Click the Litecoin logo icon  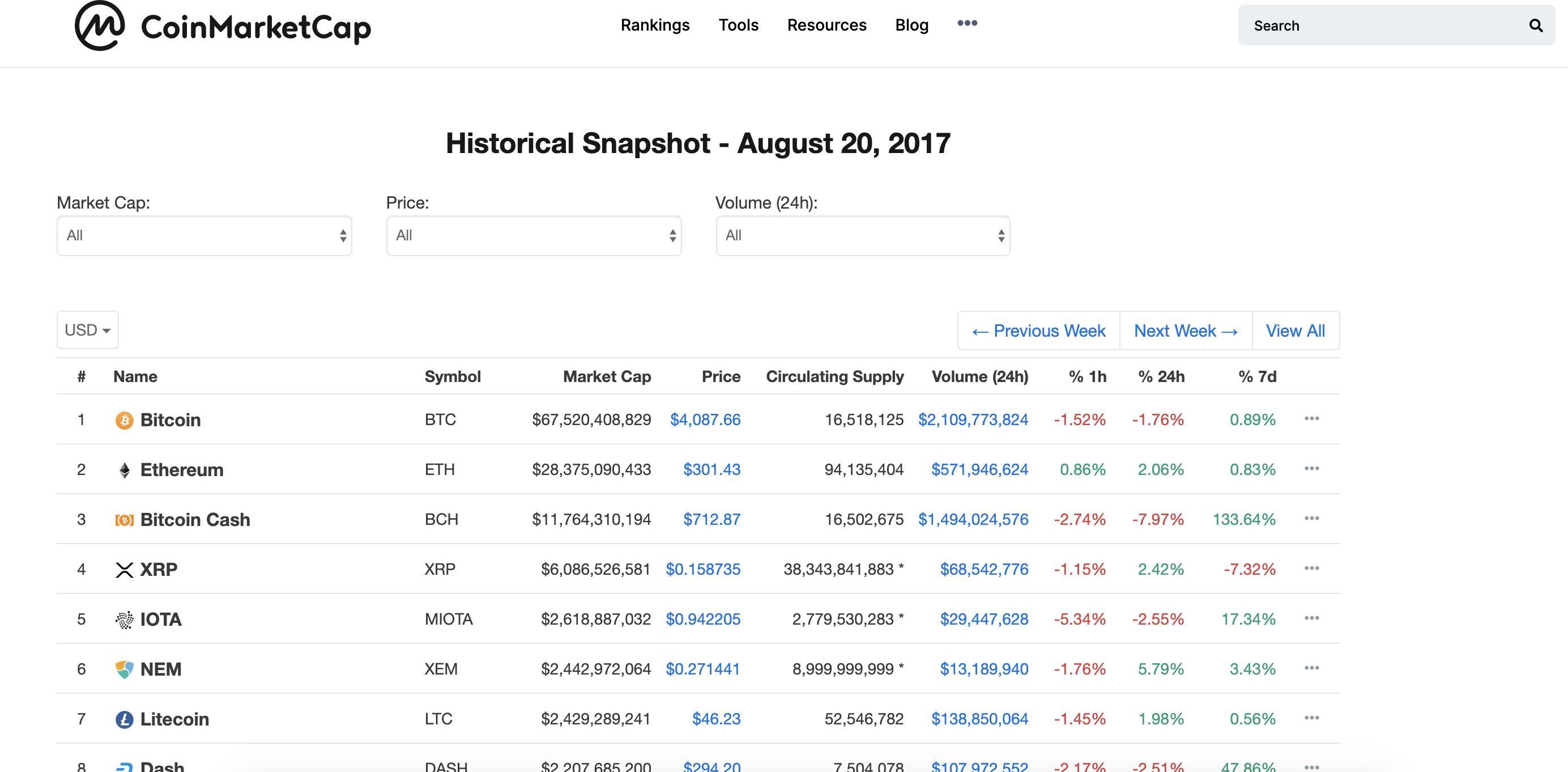coord(124,720)
